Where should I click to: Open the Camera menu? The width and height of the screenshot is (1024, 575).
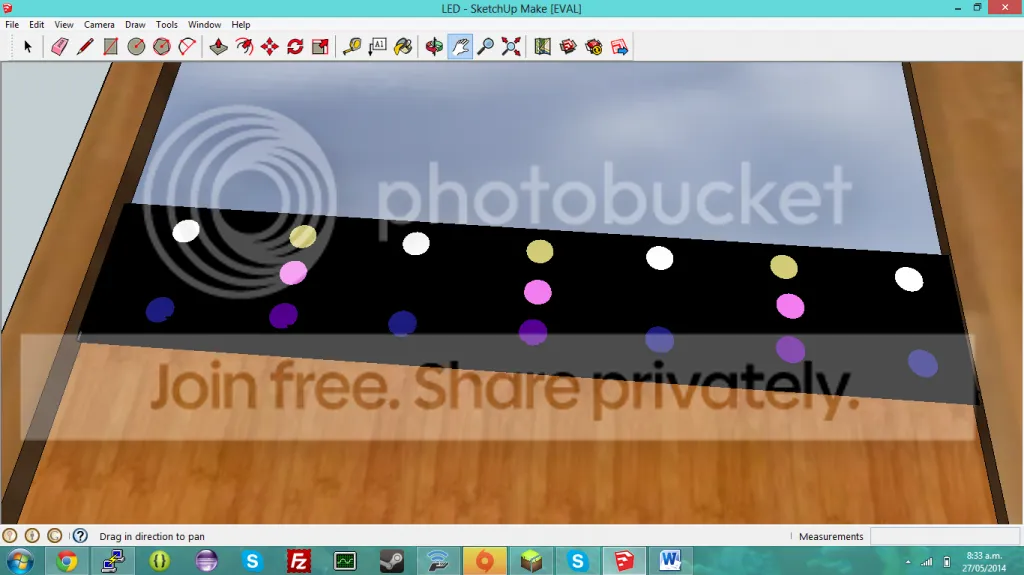coord(99,24)
